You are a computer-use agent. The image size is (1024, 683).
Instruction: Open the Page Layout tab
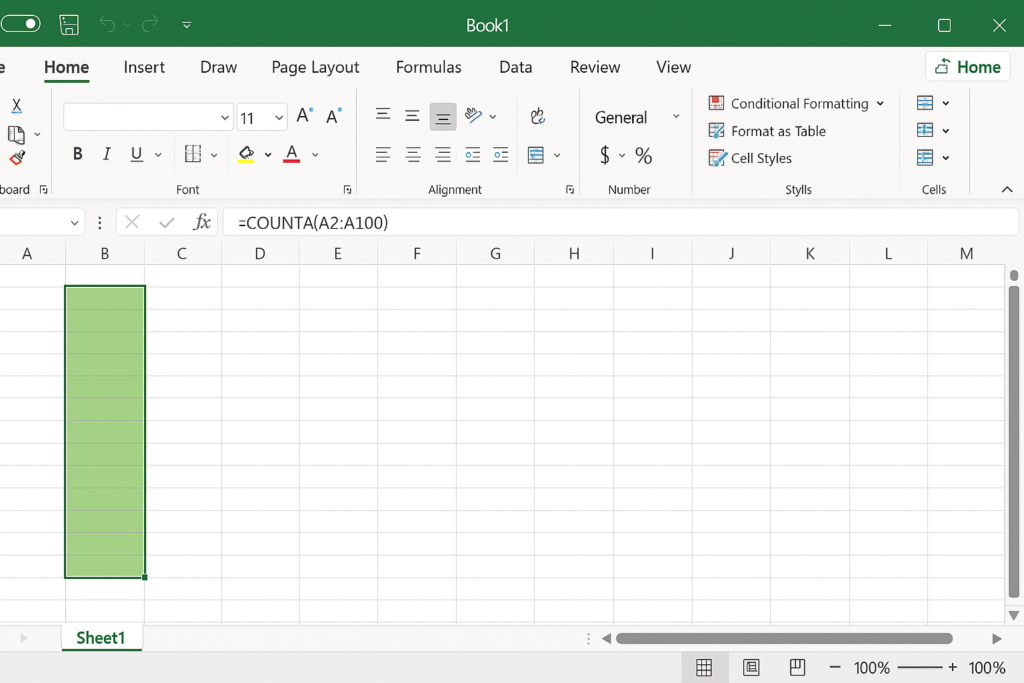pyautogui.click(x=315, y=67)
